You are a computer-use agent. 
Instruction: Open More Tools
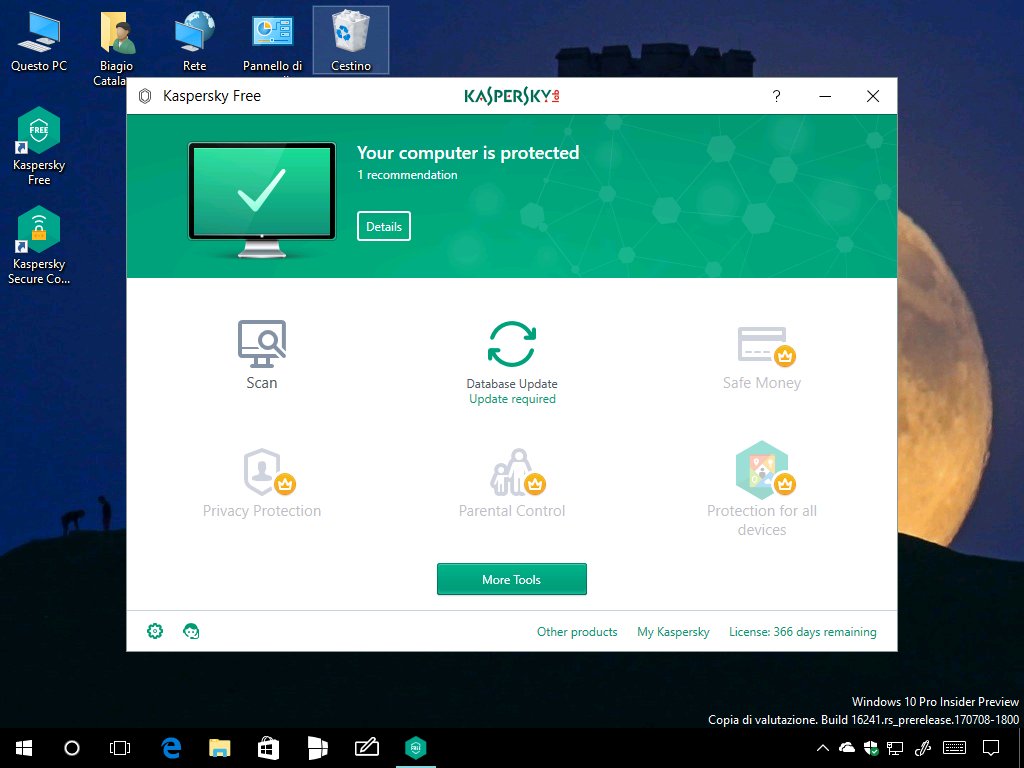(512, 579)
